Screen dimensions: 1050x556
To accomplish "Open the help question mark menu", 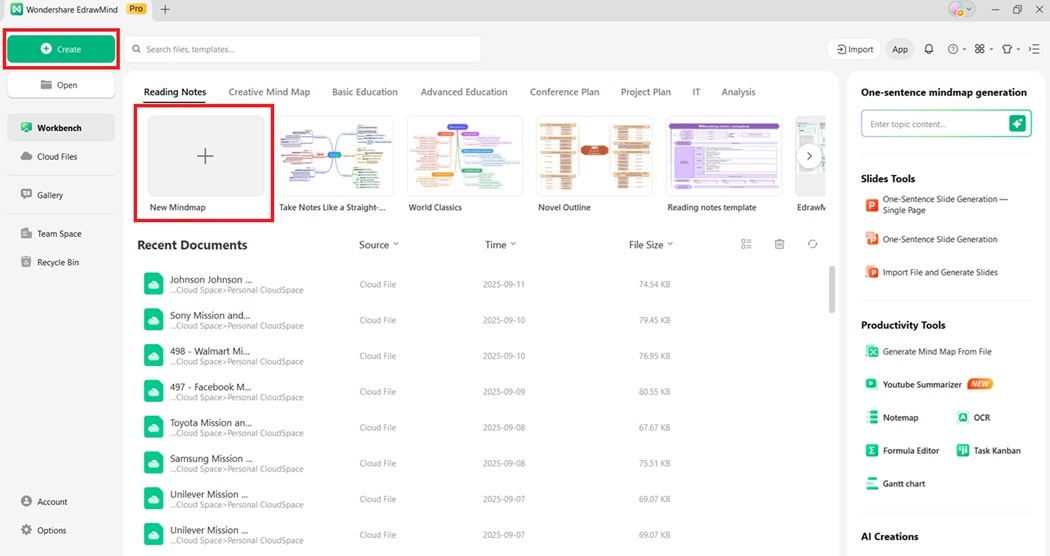I will (956, 49).
